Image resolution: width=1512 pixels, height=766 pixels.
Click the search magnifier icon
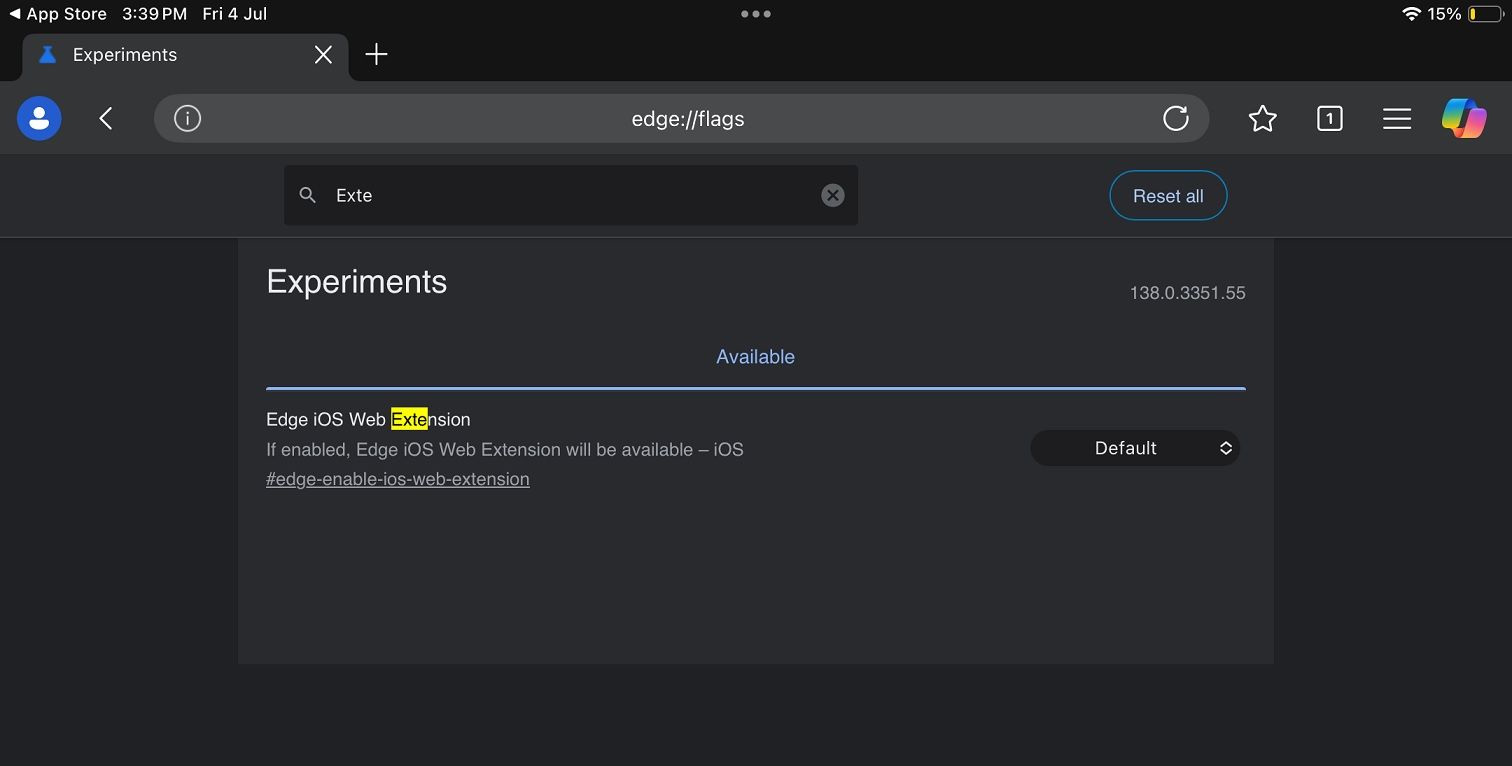[308, 196]
